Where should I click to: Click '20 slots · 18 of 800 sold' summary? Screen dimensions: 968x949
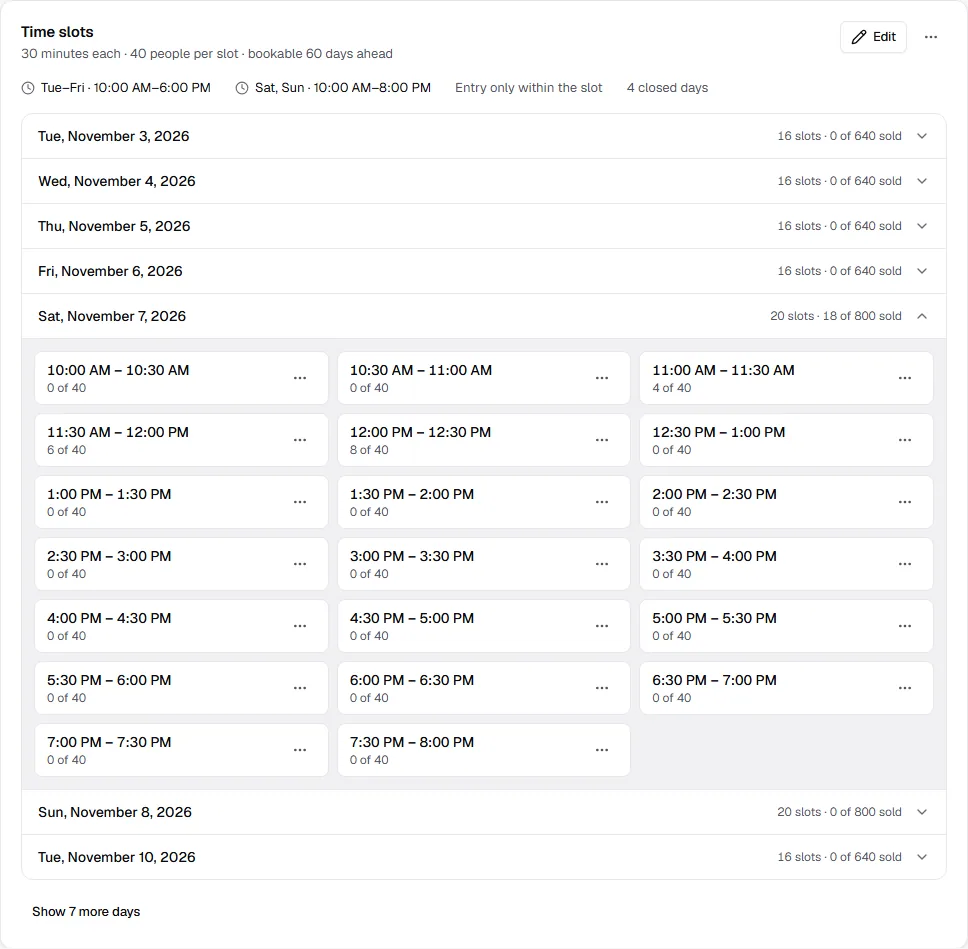tap(836, 316)
